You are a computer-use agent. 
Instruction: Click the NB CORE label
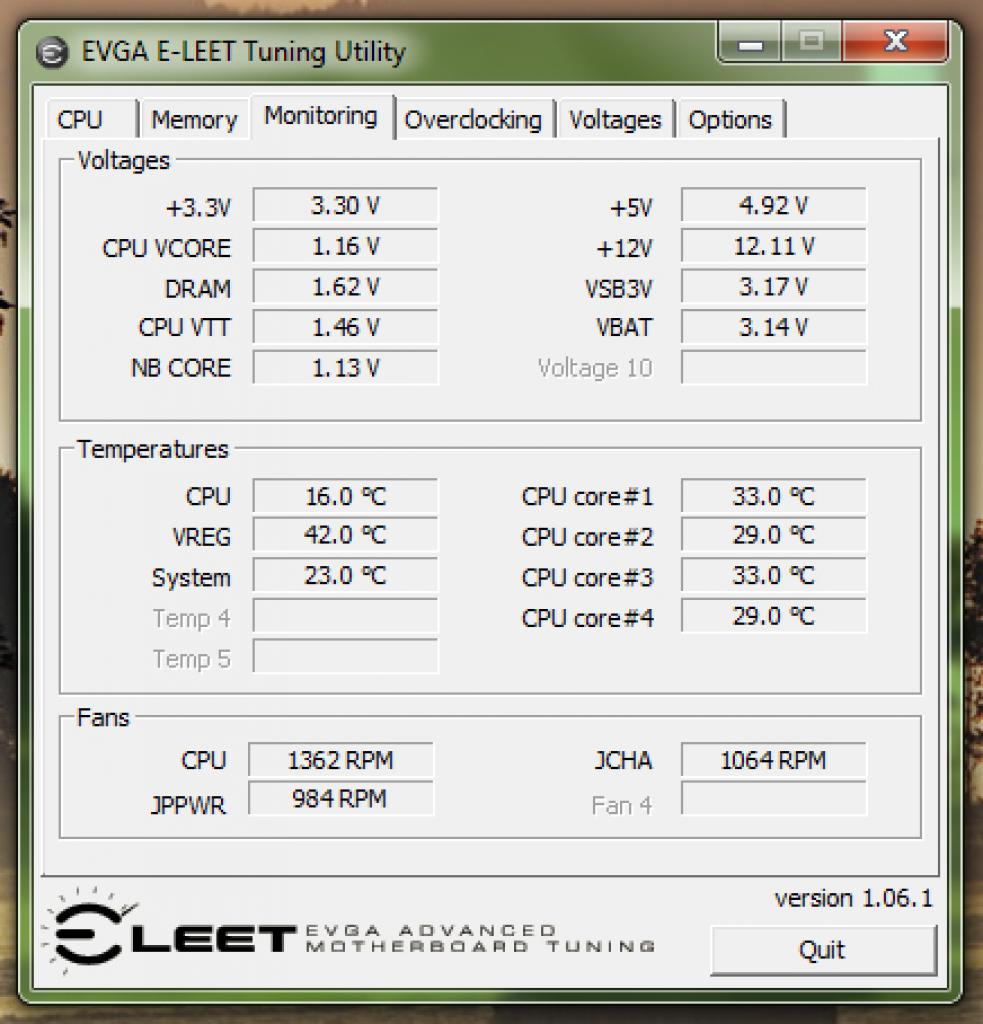point(181,368)
